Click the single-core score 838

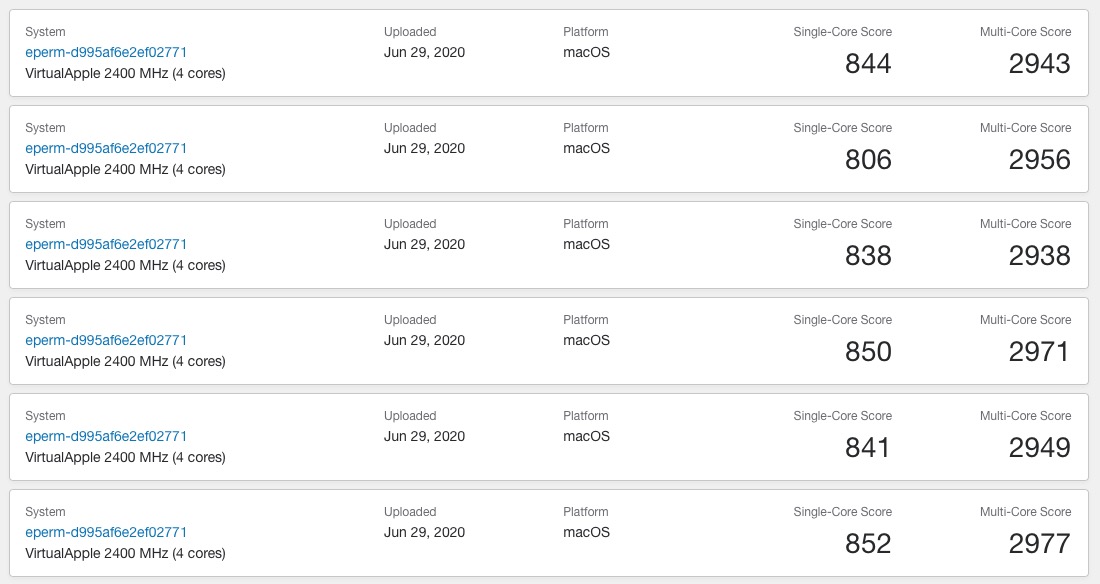(x=868, y=256)
